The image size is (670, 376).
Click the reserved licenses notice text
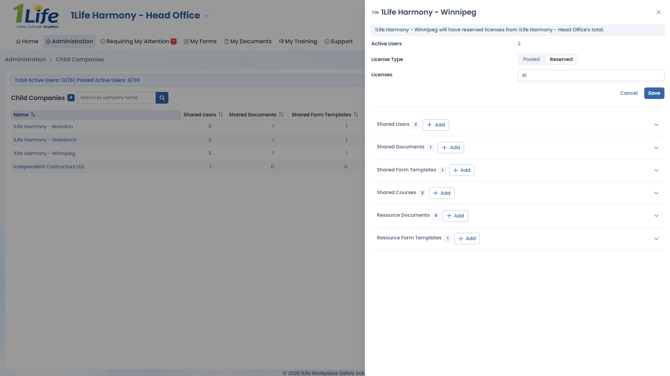pos(489,29)
